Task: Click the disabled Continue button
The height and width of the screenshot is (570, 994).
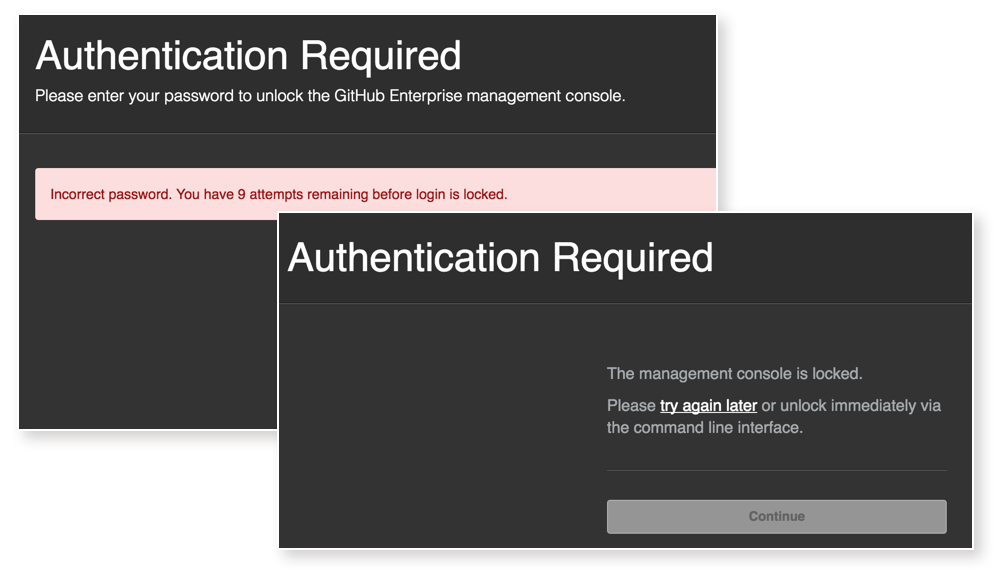Action: (777, 517)
